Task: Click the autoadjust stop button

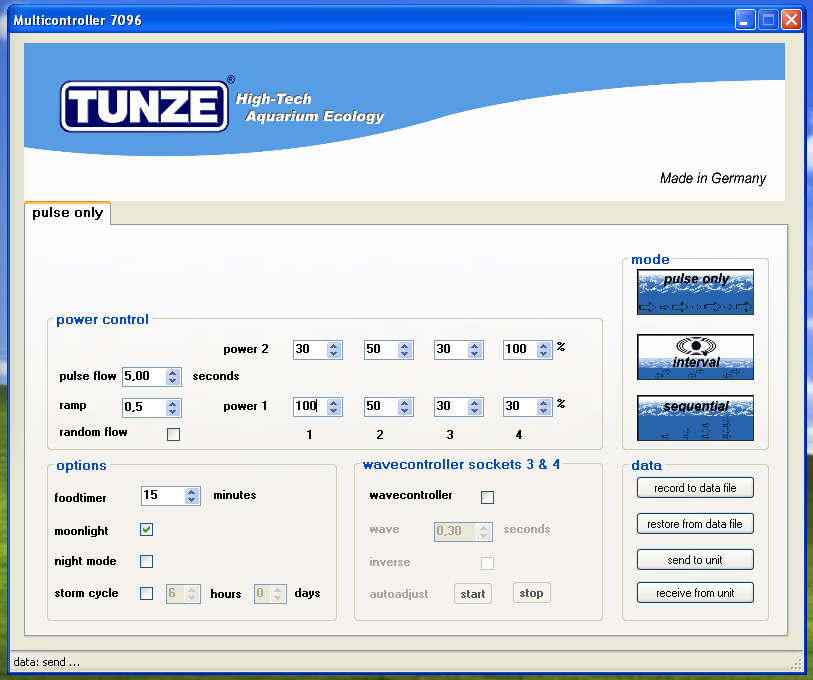Action: (x=531, y=593)
